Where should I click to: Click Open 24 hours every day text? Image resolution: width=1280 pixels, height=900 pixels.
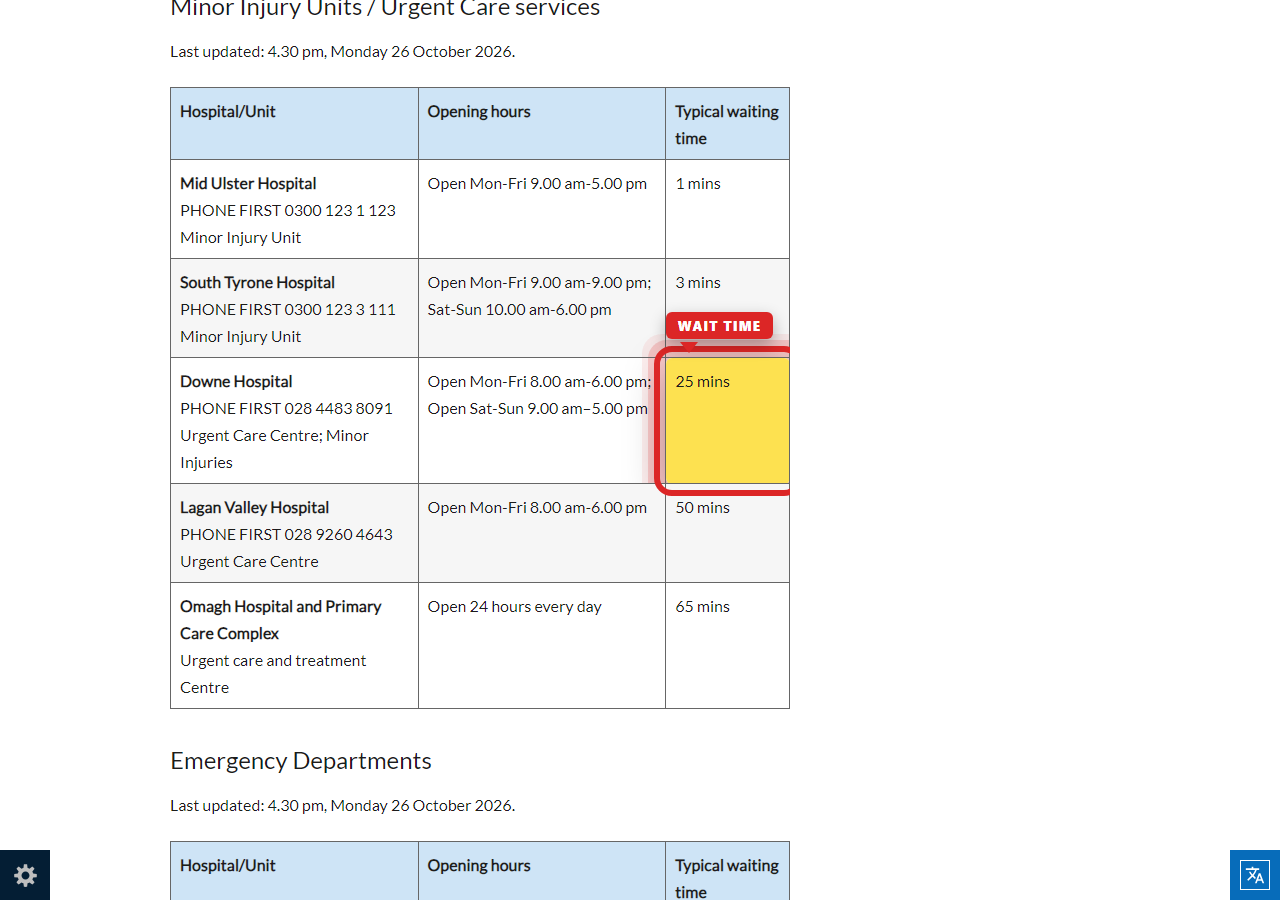pos(514,606)
